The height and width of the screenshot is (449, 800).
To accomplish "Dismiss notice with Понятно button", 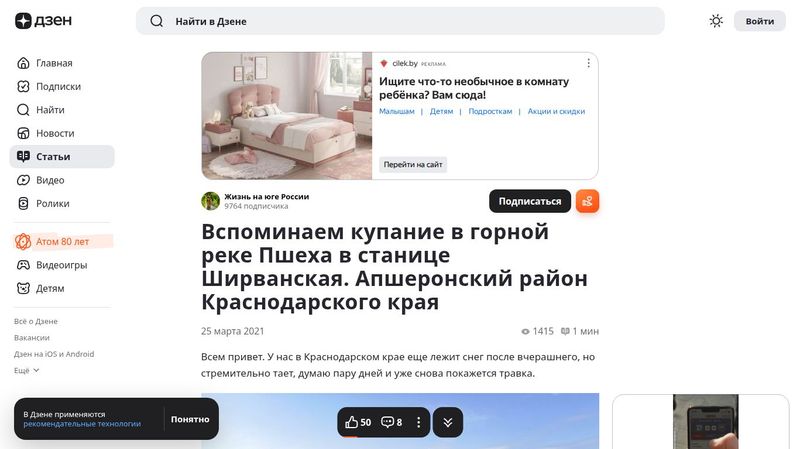I will [x=190, y=419].
